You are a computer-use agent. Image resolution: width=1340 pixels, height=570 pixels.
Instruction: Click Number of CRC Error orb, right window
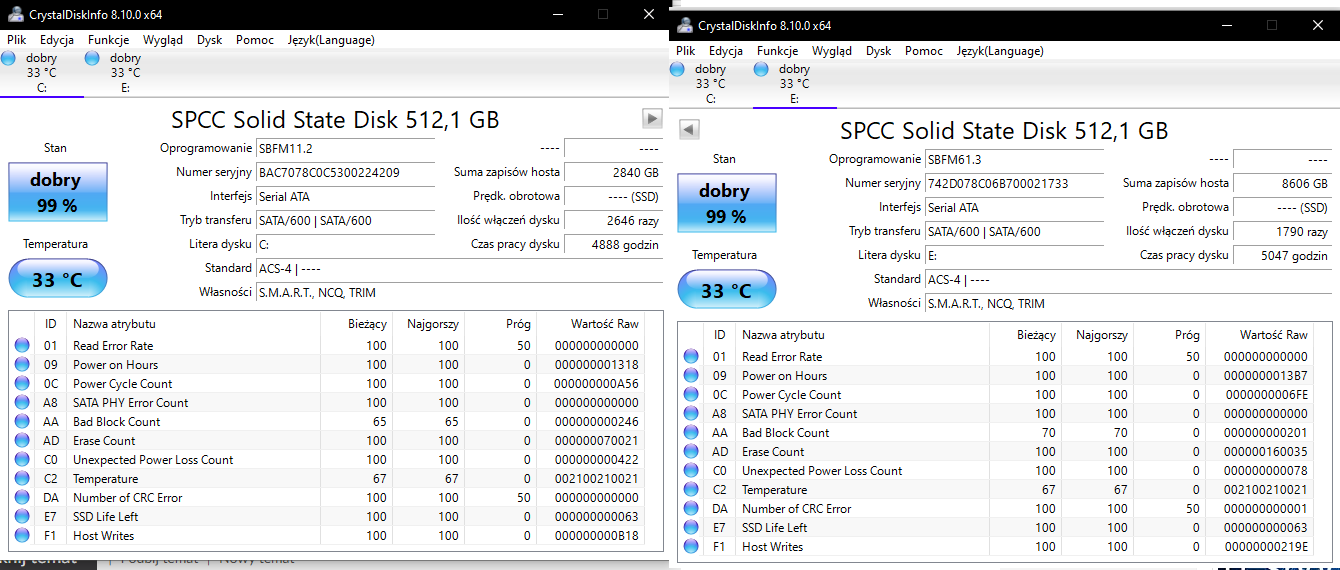click(691, 509)
